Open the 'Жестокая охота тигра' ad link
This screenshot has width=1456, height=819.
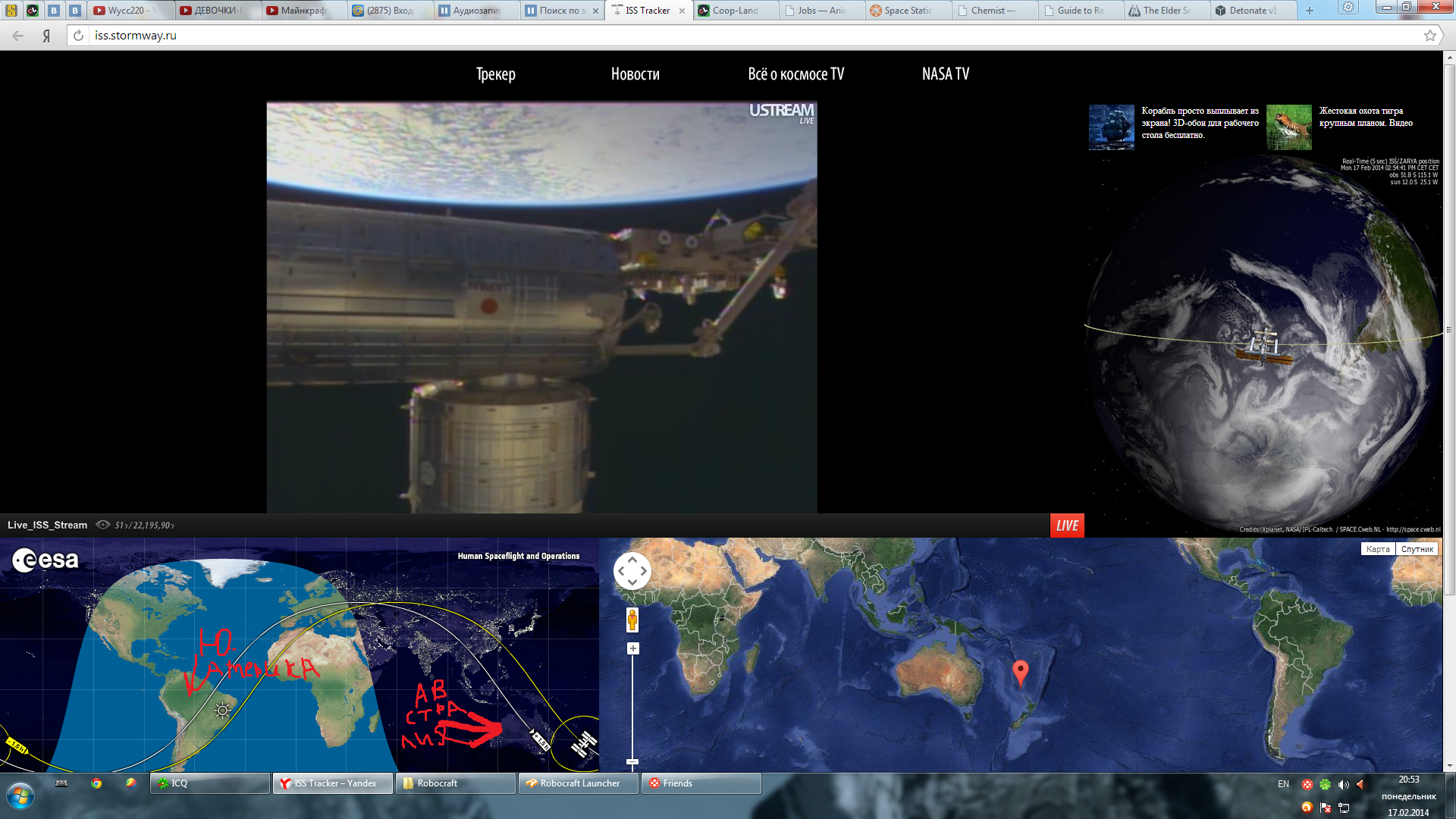(1366, 117)
